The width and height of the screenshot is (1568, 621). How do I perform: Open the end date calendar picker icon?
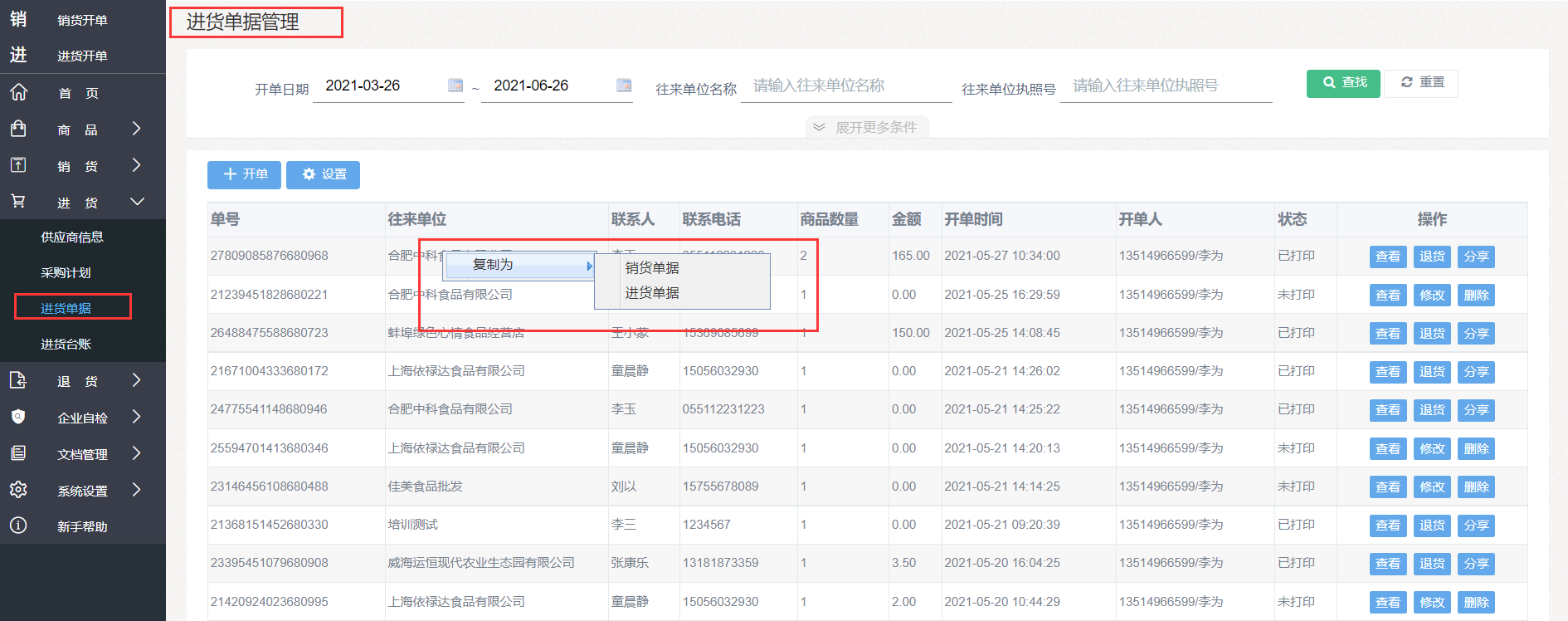(624, 86)
